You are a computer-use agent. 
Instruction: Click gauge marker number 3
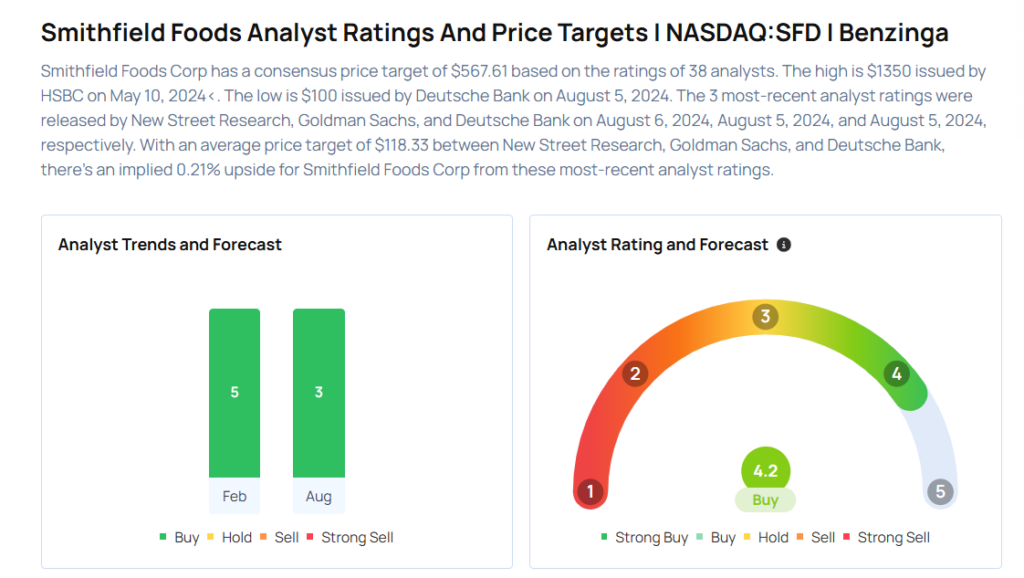click(765, 317)
